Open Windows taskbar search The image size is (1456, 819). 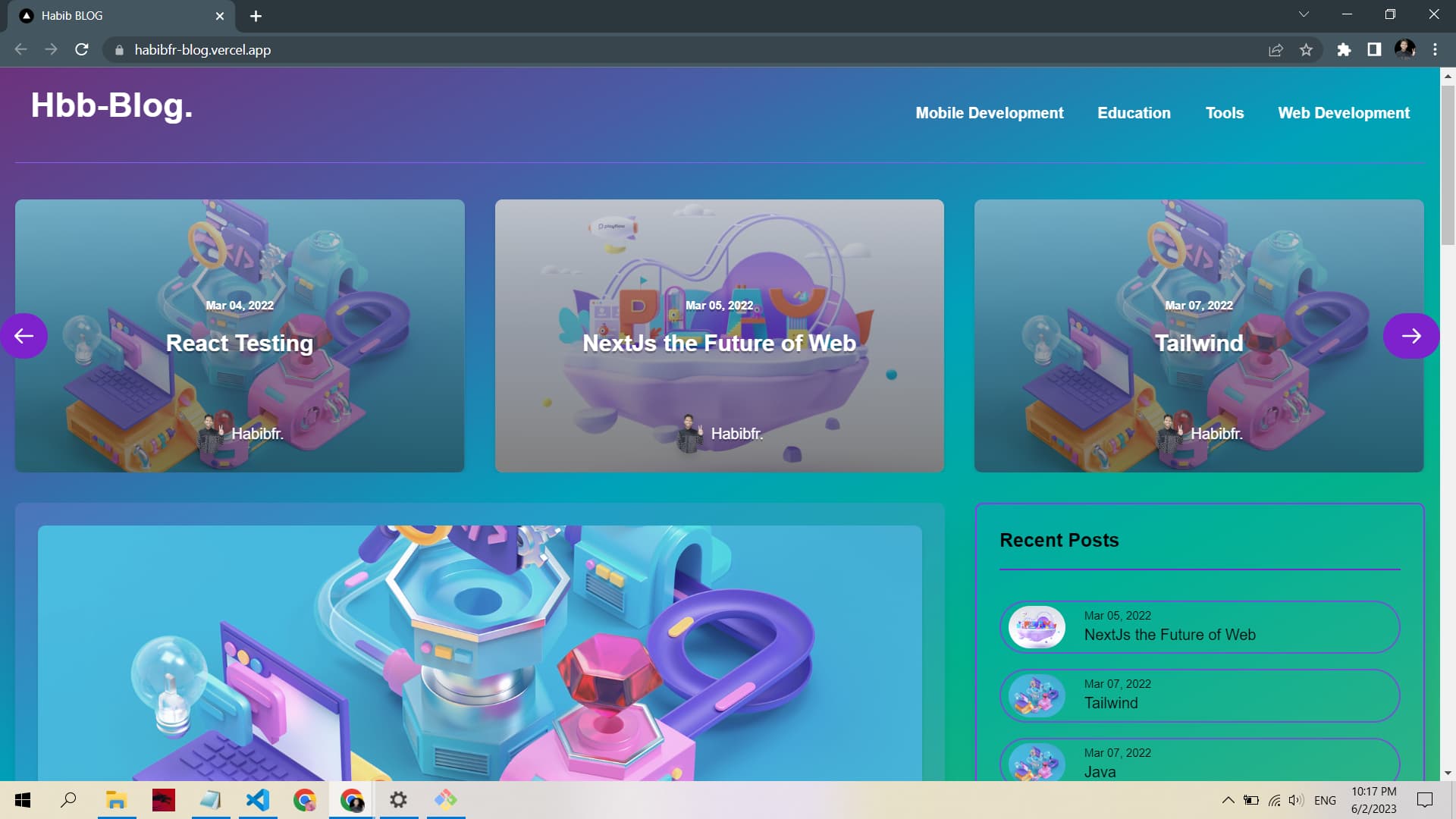(x=68, y=800)
